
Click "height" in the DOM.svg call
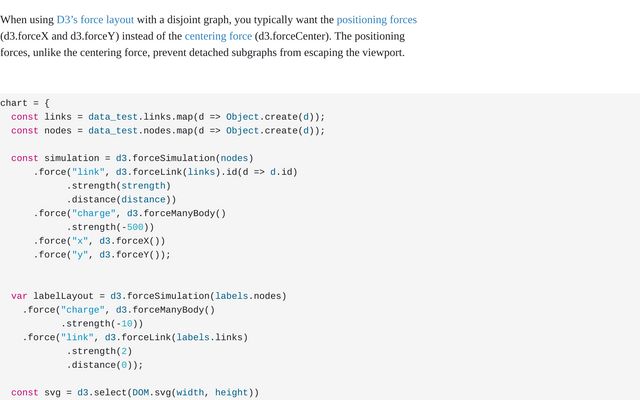231,393
